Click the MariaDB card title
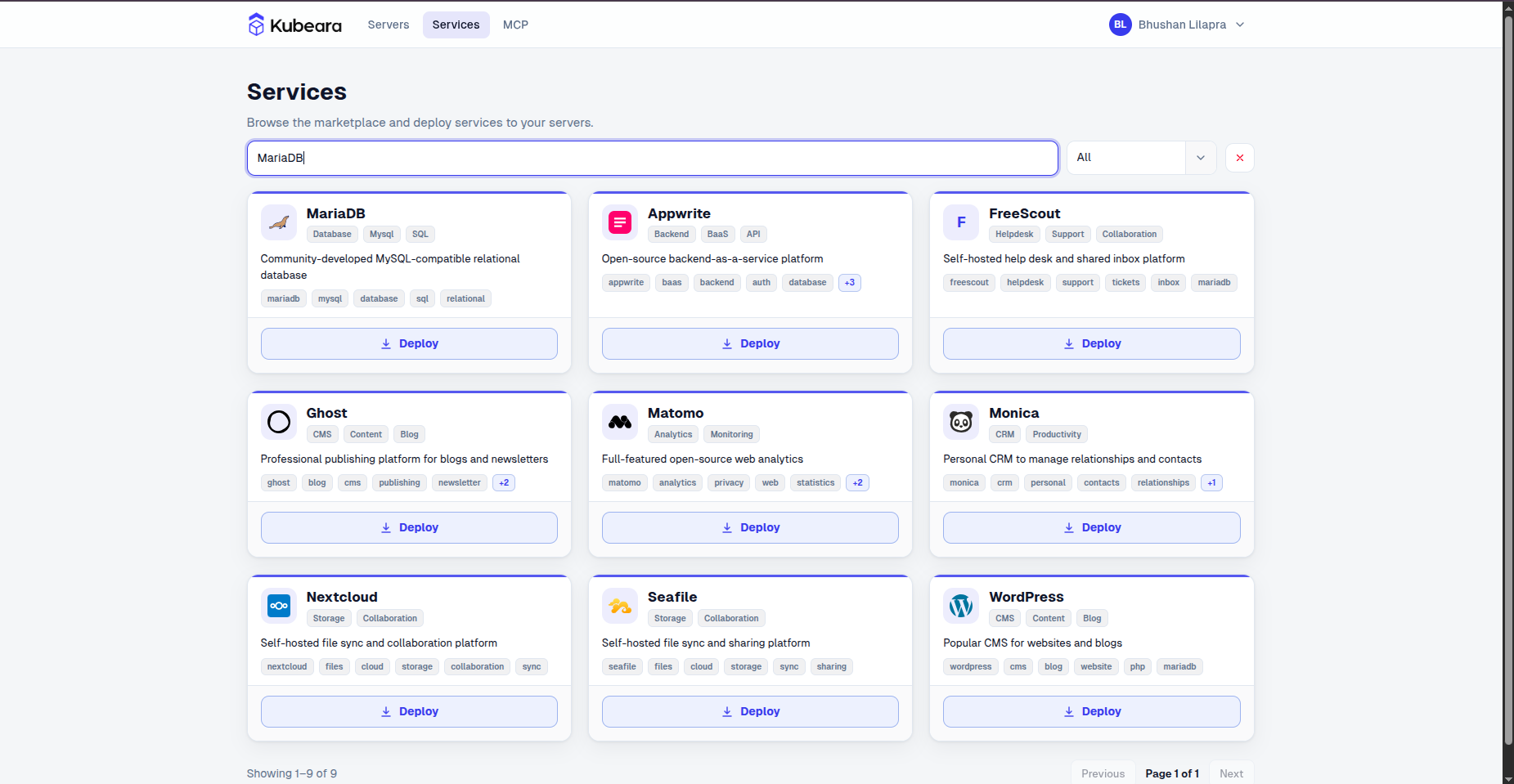This screenshot has width=1514, height=784. click(336, 213)
